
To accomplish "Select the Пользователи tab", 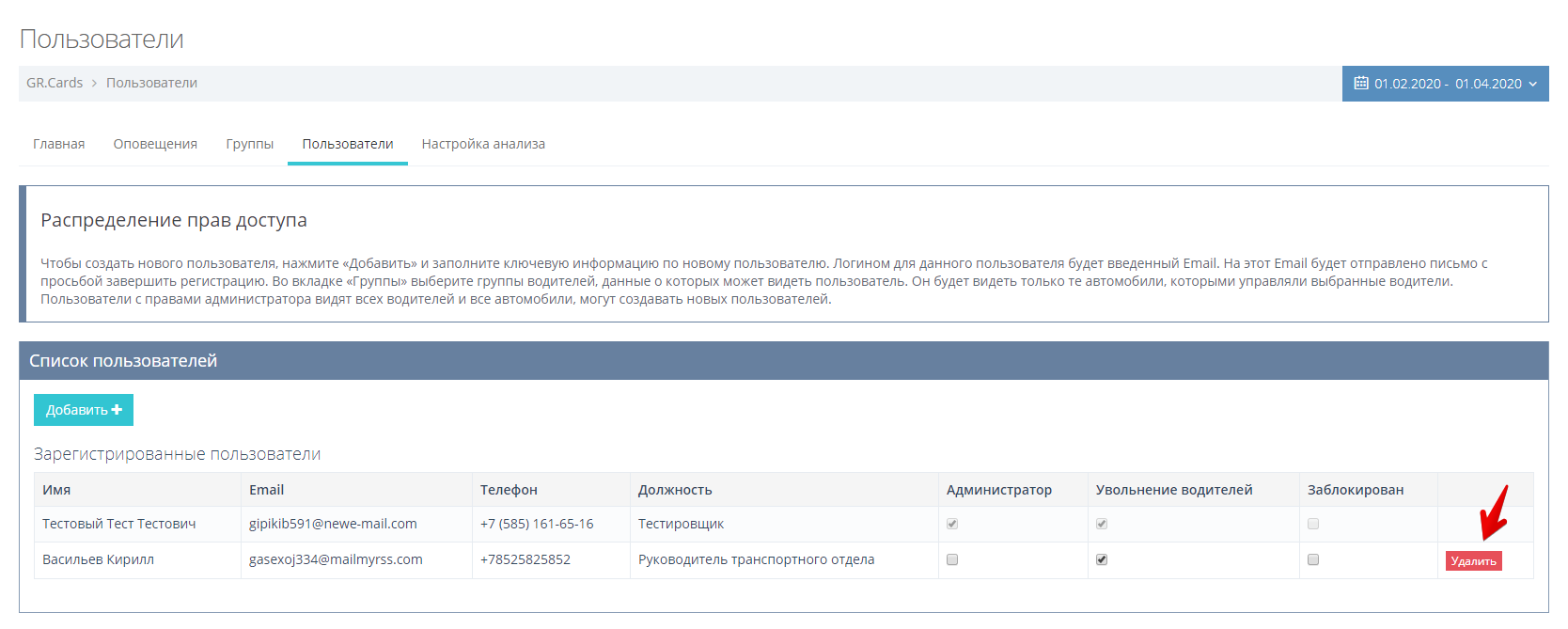I will click(348, 144).
